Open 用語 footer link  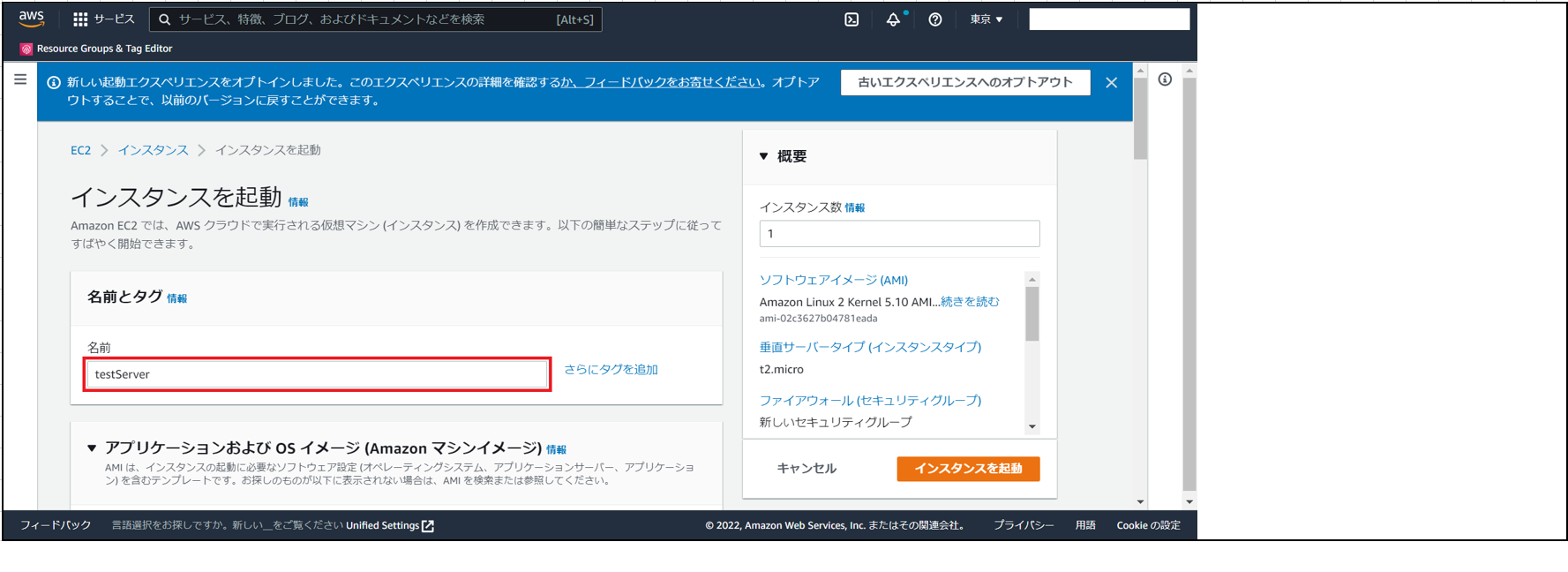tap(1085, 525)
